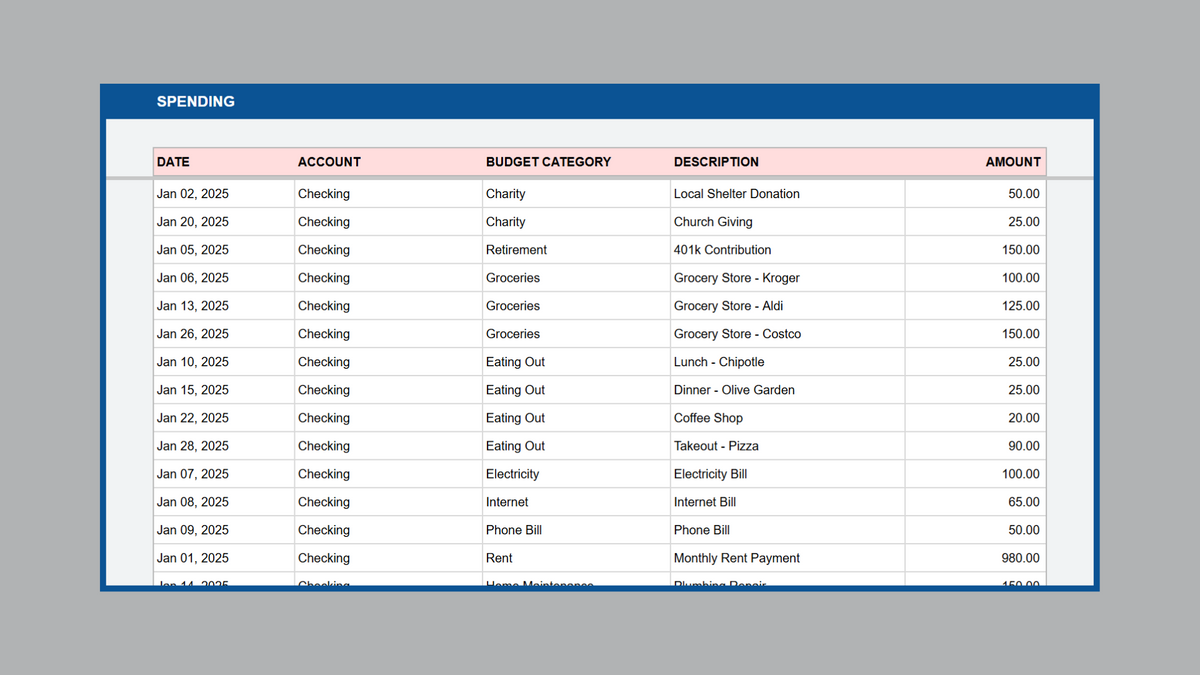Select the Electricity Bill description cell
1200x675 pixels.
(788, 474)
